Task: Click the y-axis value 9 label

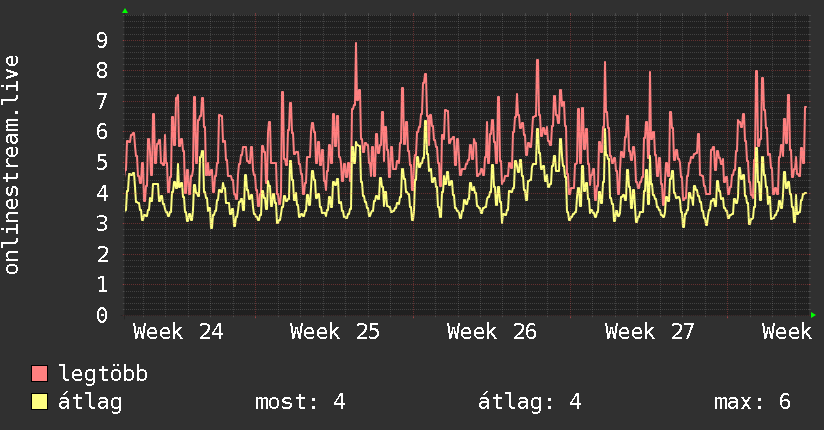Action: point(102,40)
